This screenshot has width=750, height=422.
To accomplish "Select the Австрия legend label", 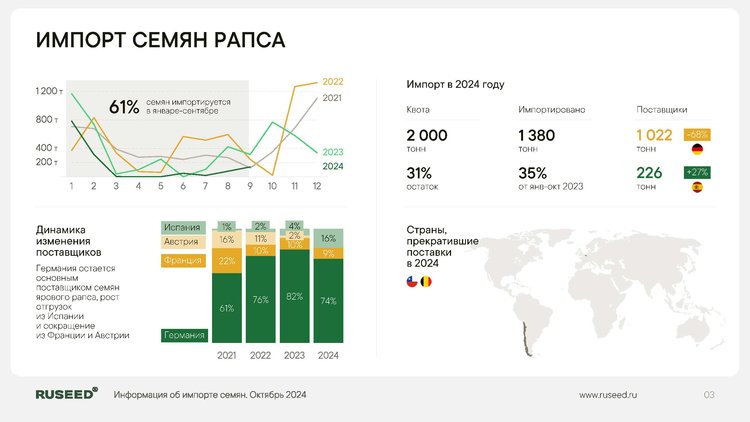I will coord(183,242).
